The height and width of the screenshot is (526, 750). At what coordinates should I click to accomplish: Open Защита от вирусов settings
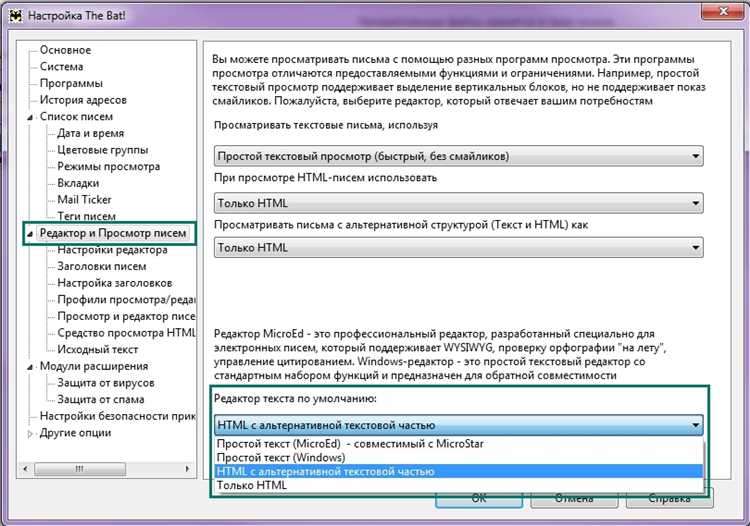tap(106, 383)
